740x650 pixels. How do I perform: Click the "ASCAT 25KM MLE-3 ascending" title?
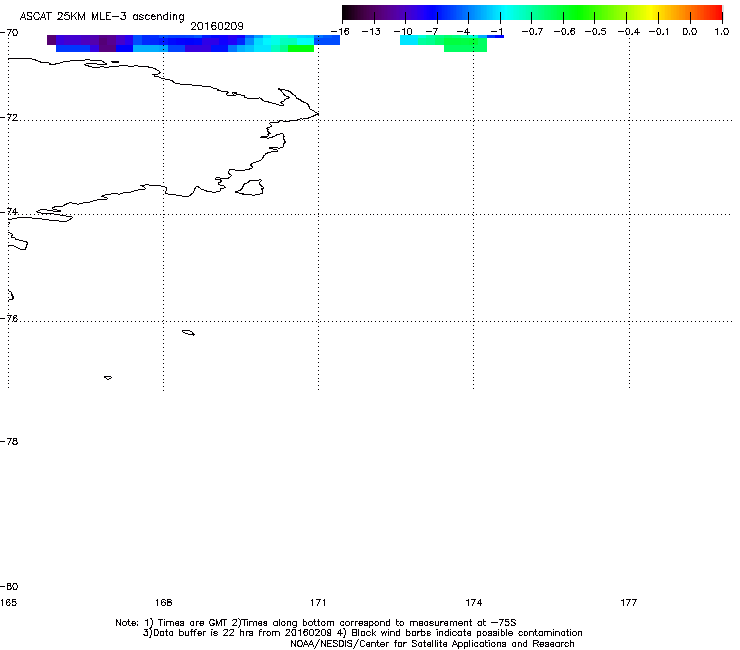(102, 16)
